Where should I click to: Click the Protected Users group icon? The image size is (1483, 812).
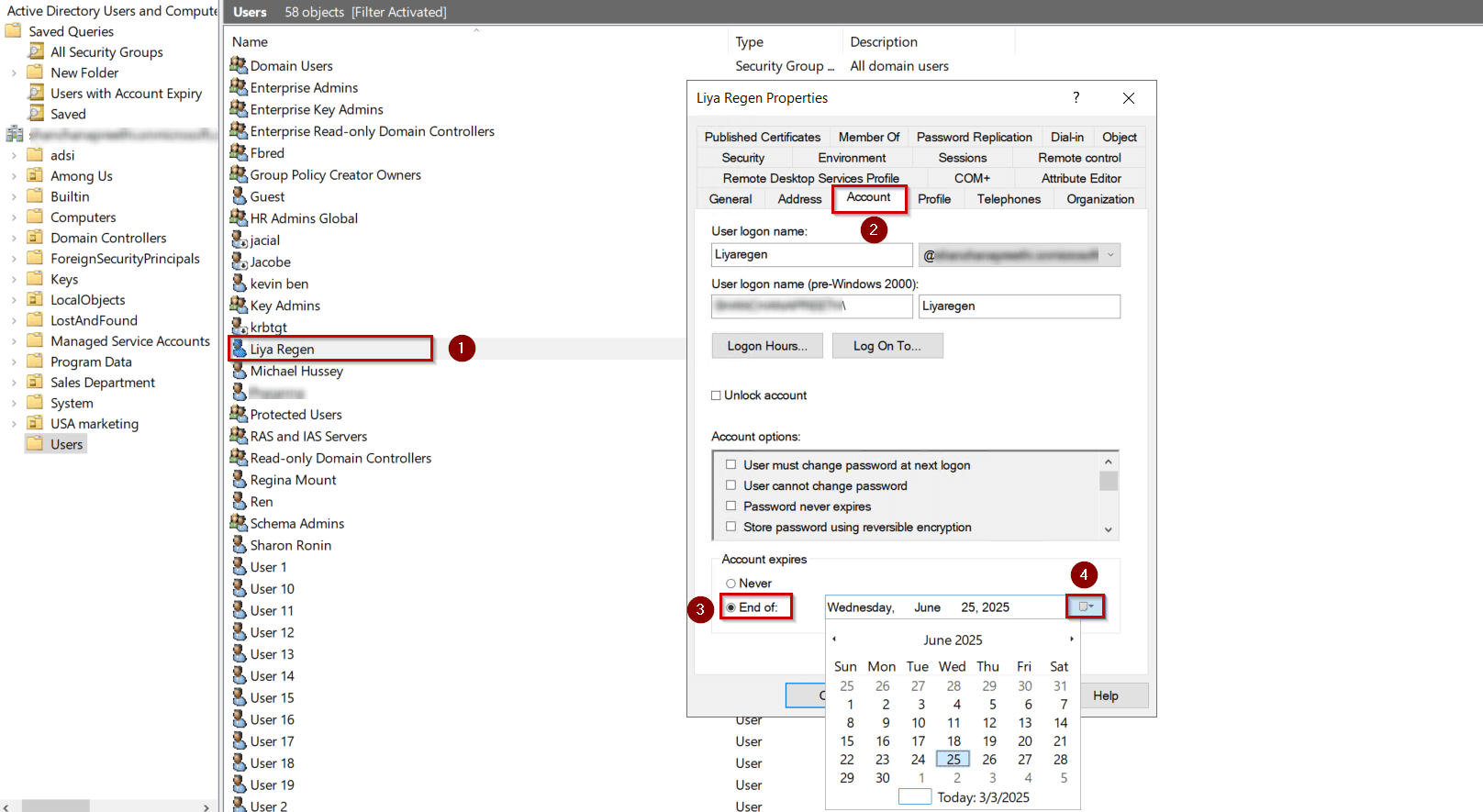(x=239, y=414)
